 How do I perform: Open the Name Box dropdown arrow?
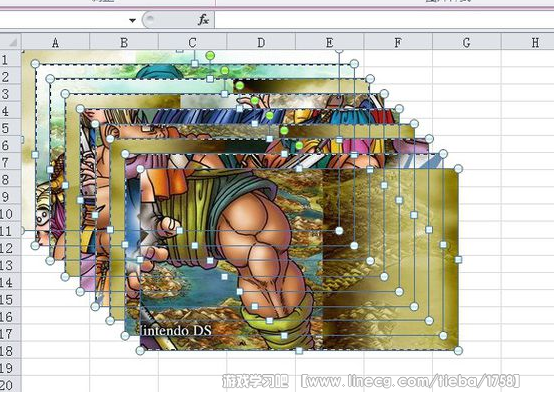[x=132, y=21]
